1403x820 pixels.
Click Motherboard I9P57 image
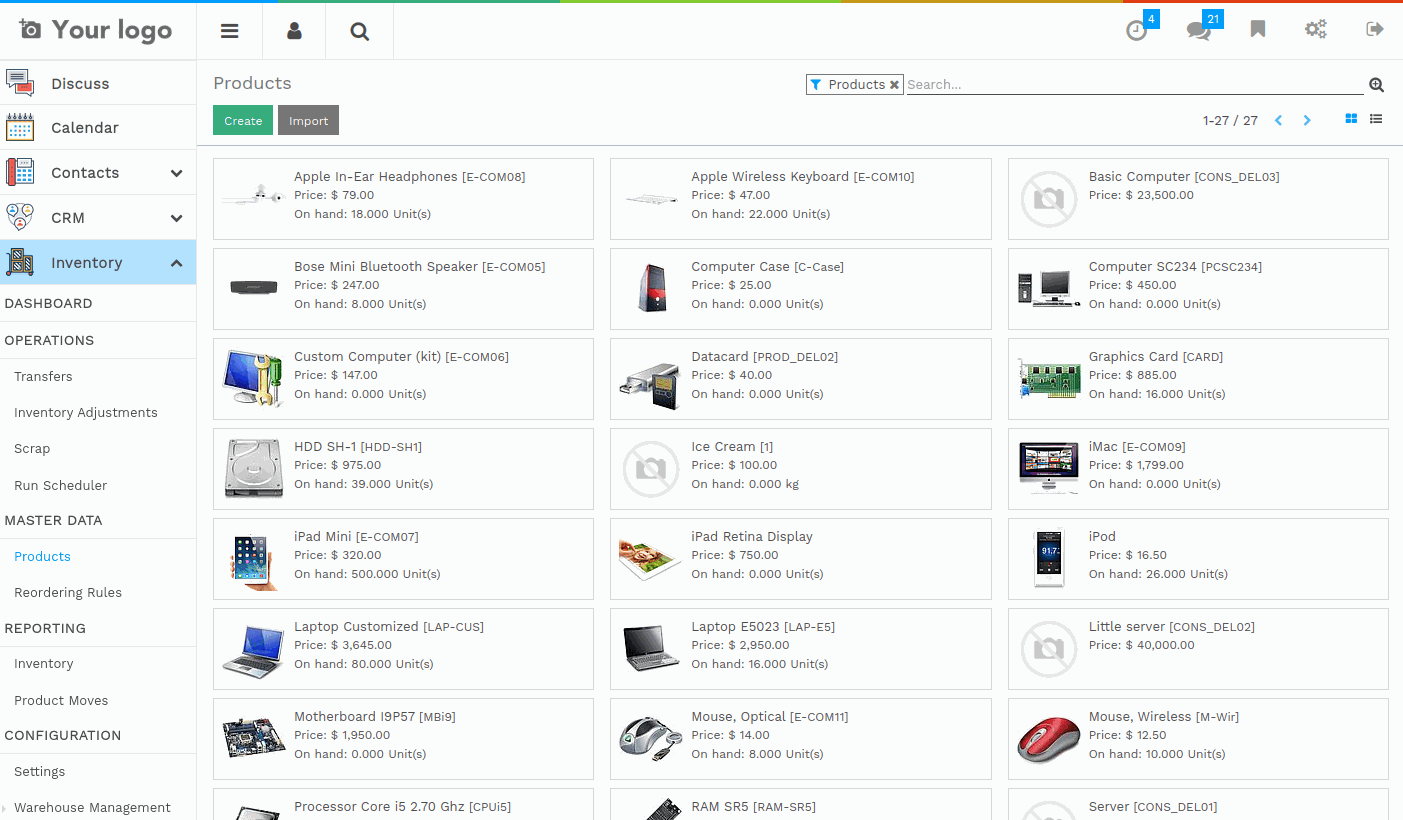(254, 738)
